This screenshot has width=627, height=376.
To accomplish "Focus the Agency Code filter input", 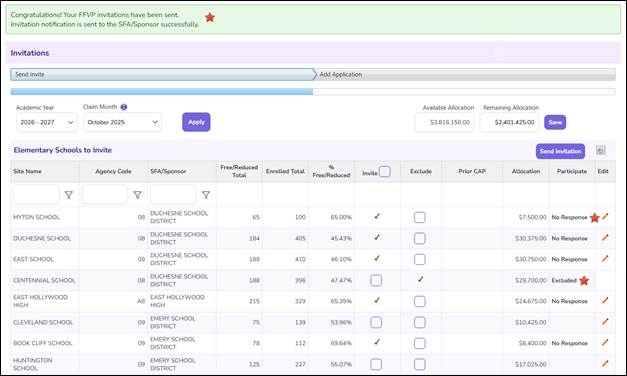I will pos(105,195).
